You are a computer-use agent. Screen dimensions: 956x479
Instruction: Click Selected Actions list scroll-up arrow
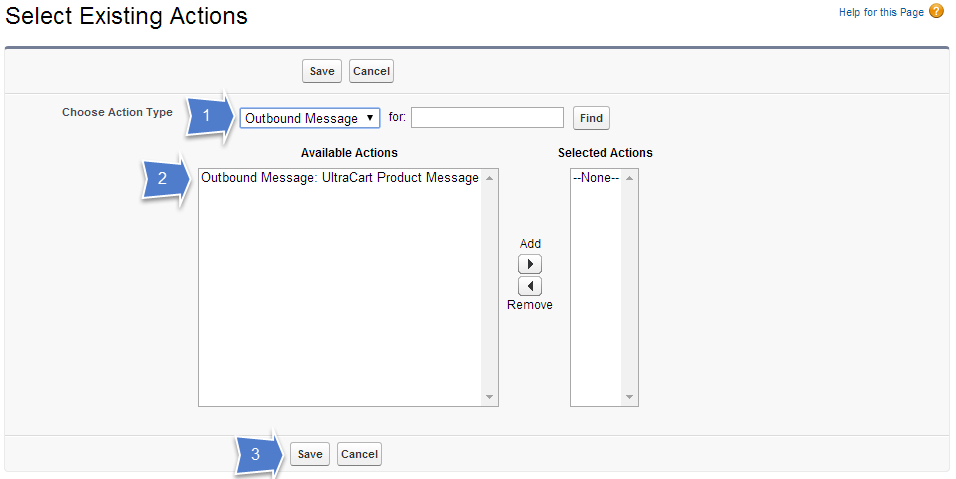click(x=629, y=178)
